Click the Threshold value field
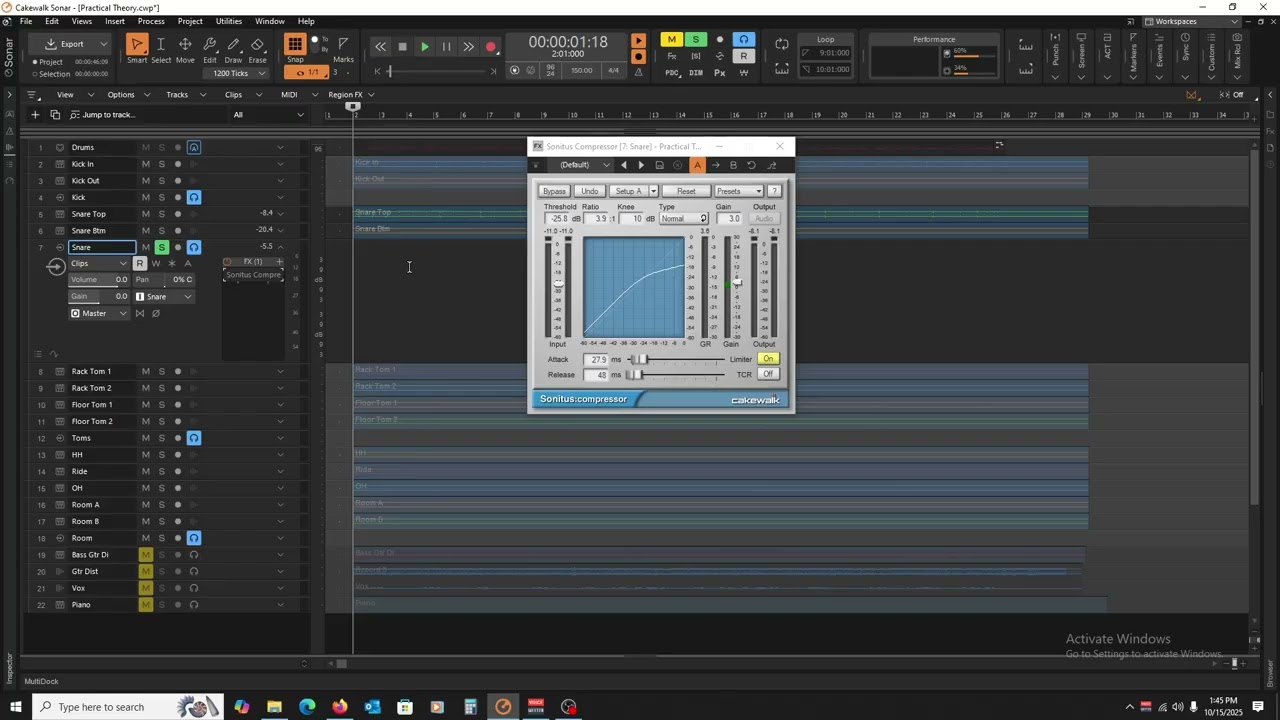 pos(558,219)
